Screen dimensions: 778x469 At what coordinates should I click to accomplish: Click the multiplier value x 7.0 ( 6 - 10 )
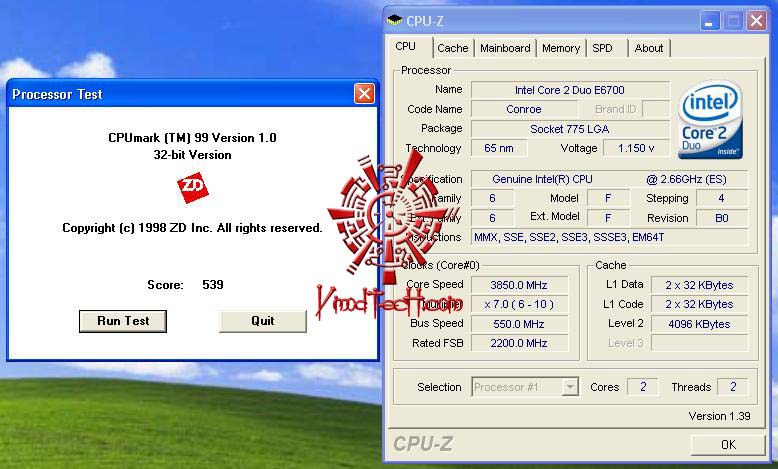coord(519,304)
